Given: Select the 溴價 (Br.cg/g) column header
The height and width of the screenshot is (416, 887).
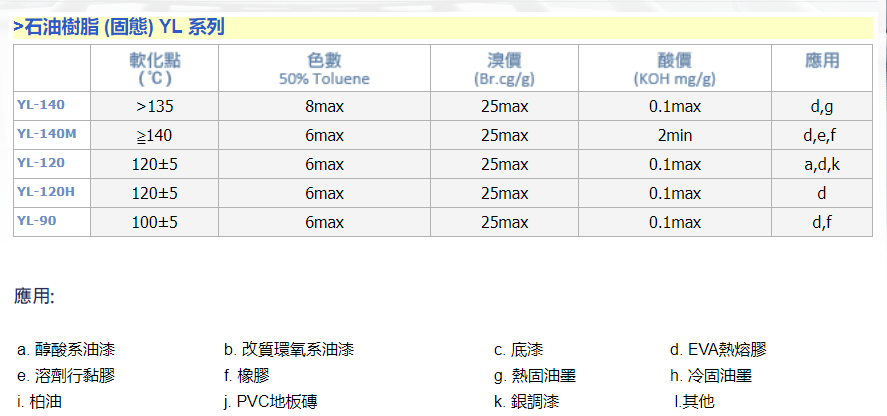Looking at the screenshot, I should [x=504, y=68].
